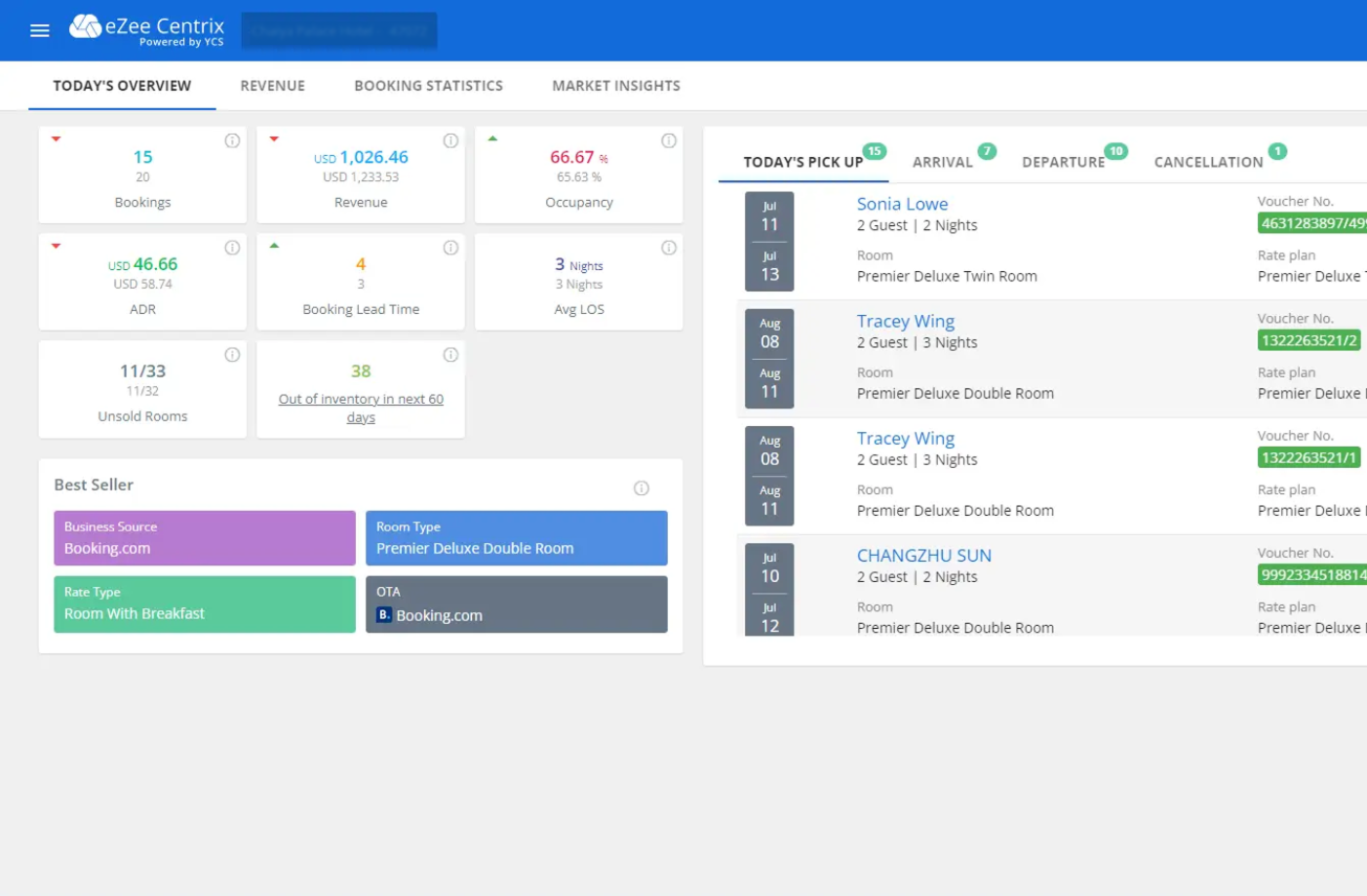Open the hamburger navigation menu
The height and width of the screenshot is (896, 1367).
40,30
